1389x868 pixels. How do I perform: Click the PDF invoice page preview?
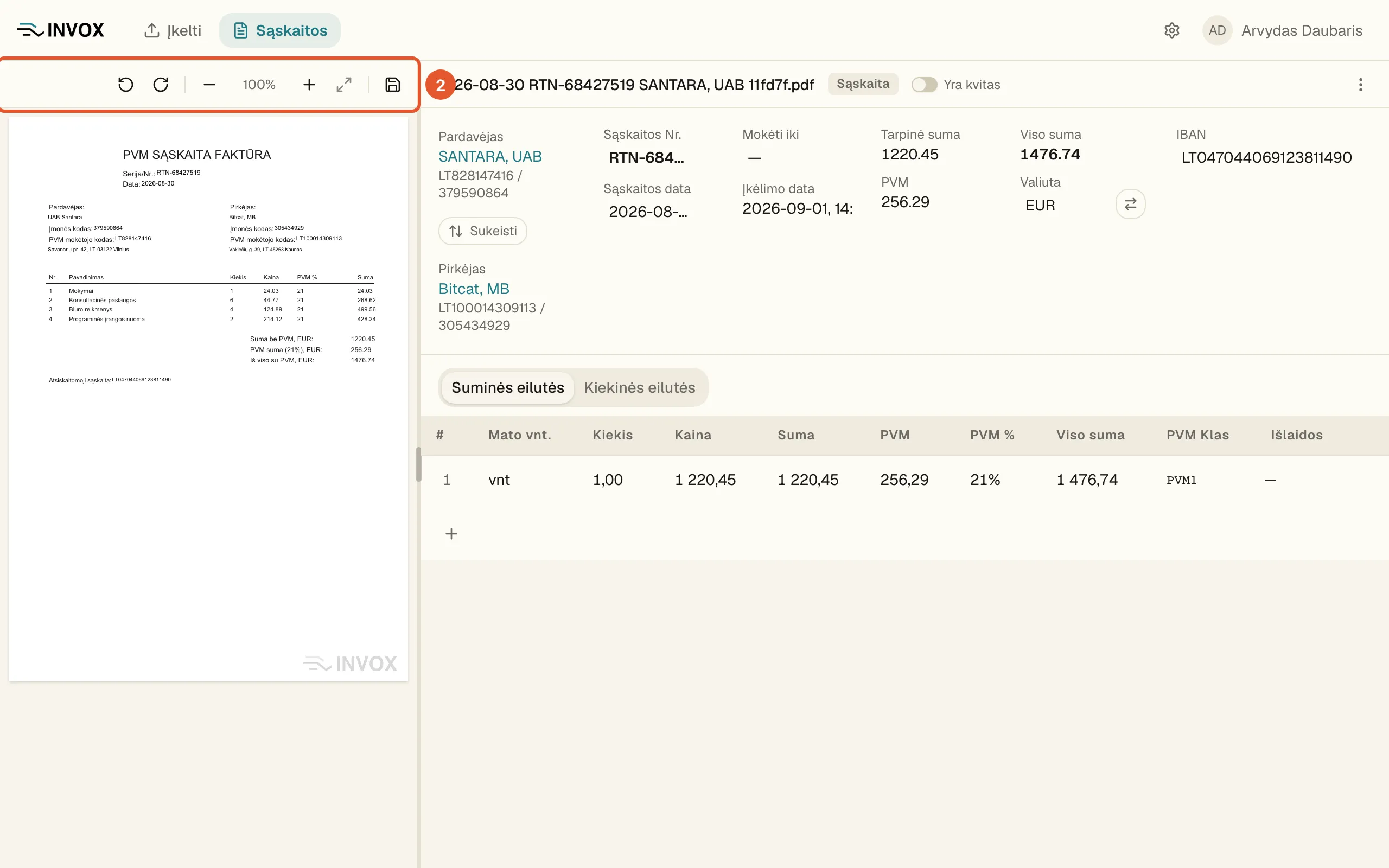(208, 400)
